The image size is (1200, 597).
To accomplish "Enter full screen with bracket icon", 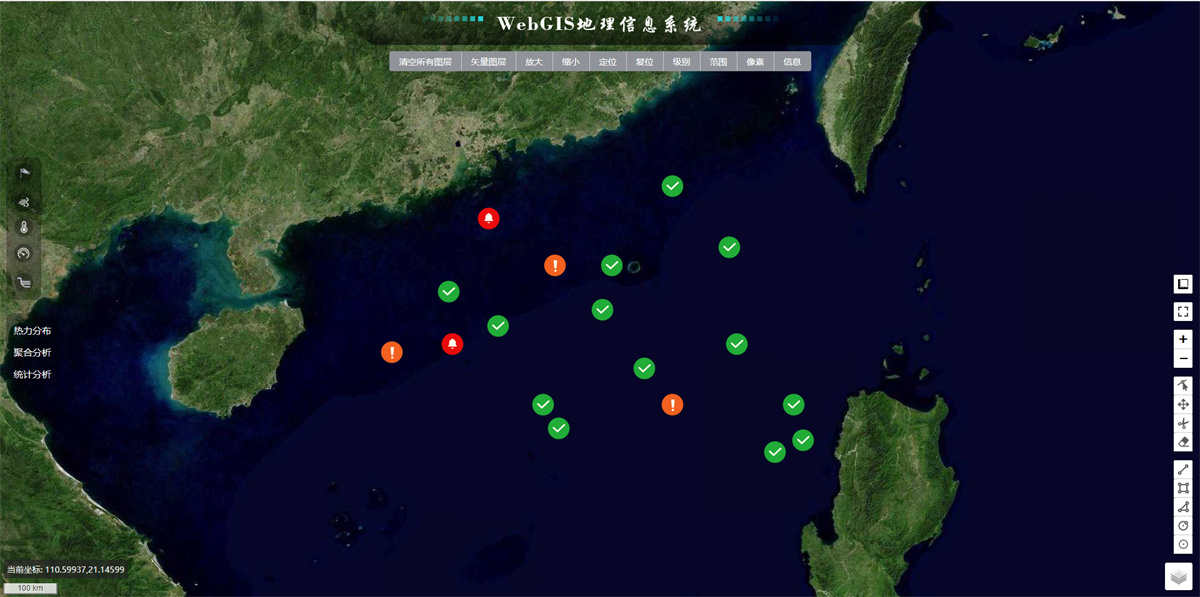I will pos(1183,312).
